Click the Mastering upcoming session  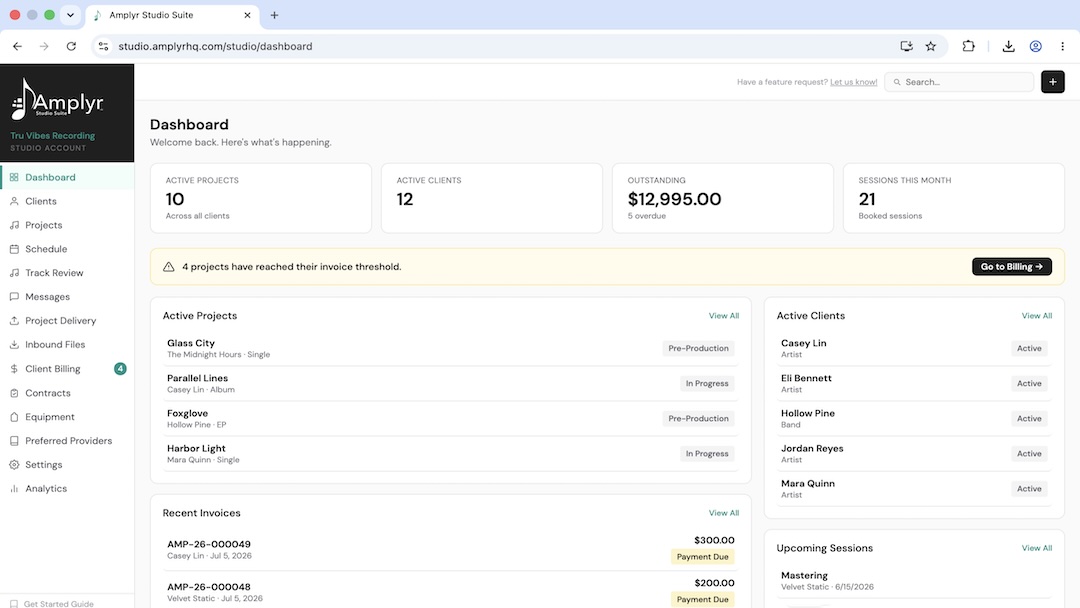click(x=914, y=580)
